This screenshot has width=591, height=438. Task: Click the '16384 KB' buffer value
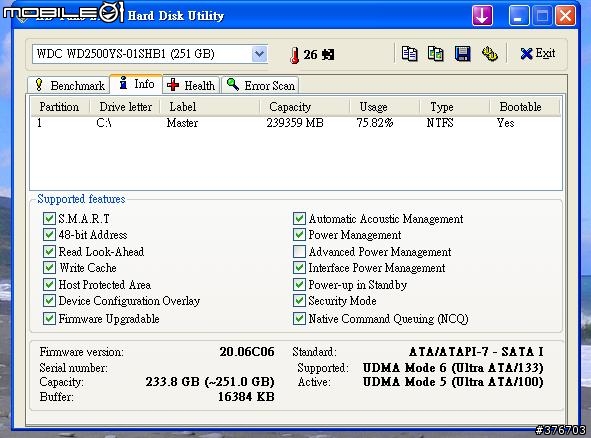point(246,397)
